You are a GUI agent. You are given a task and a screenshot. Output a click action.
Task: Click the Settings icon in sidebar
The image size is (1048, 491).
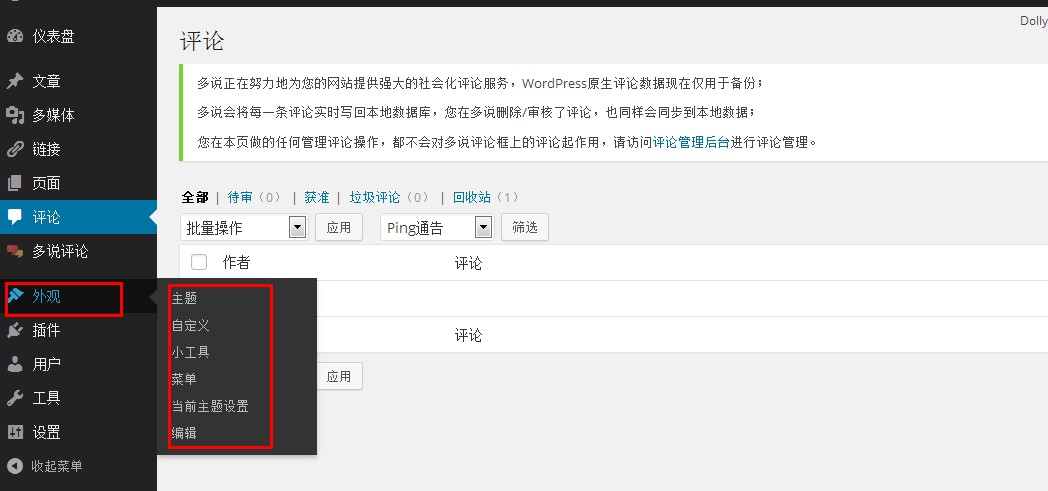[x=15, y=432]
